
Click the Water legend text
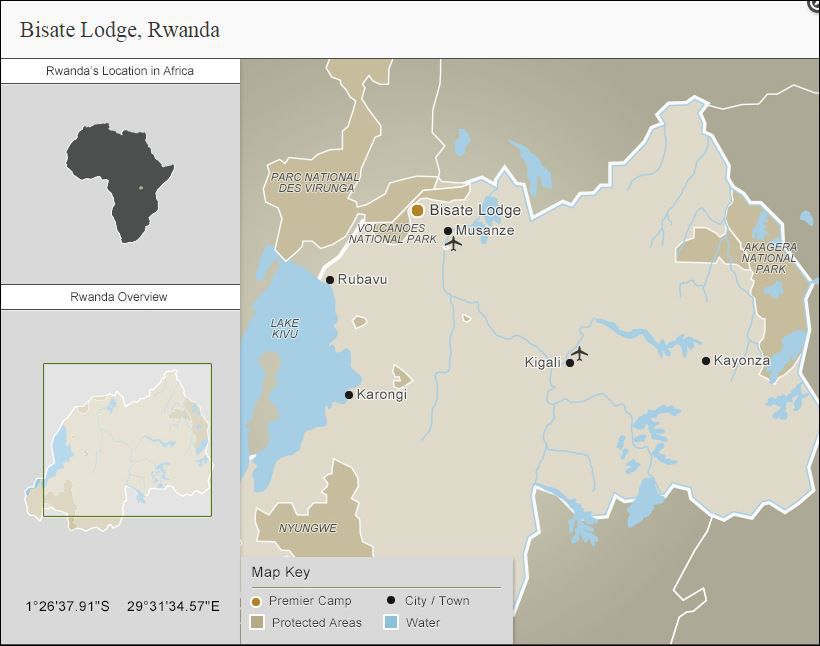pyautogui.click(x=423, y=623)
